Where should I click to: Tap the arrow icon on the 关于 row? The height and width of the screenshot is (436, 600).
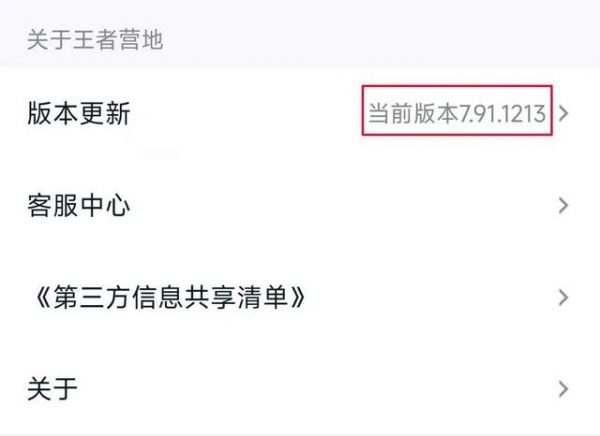[563, 389]
